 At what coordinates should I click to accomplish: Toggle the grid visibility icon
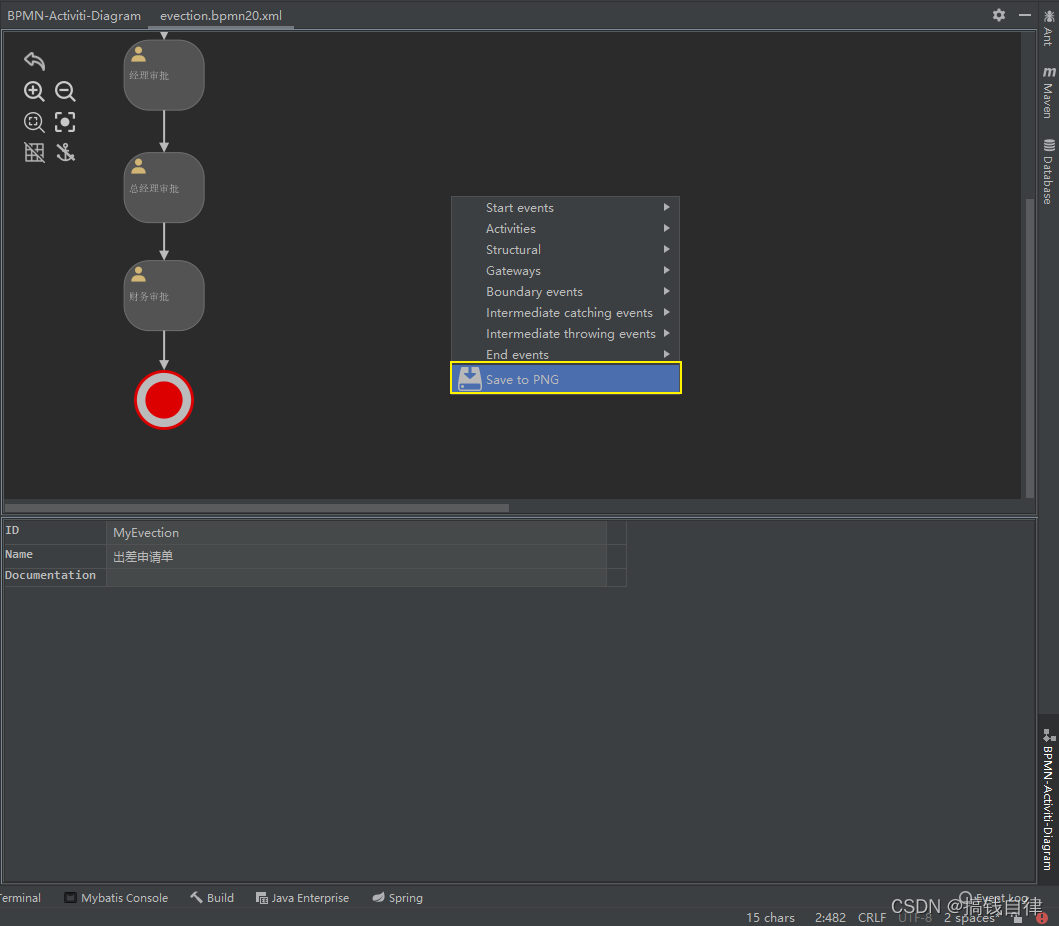click(34, 152)
